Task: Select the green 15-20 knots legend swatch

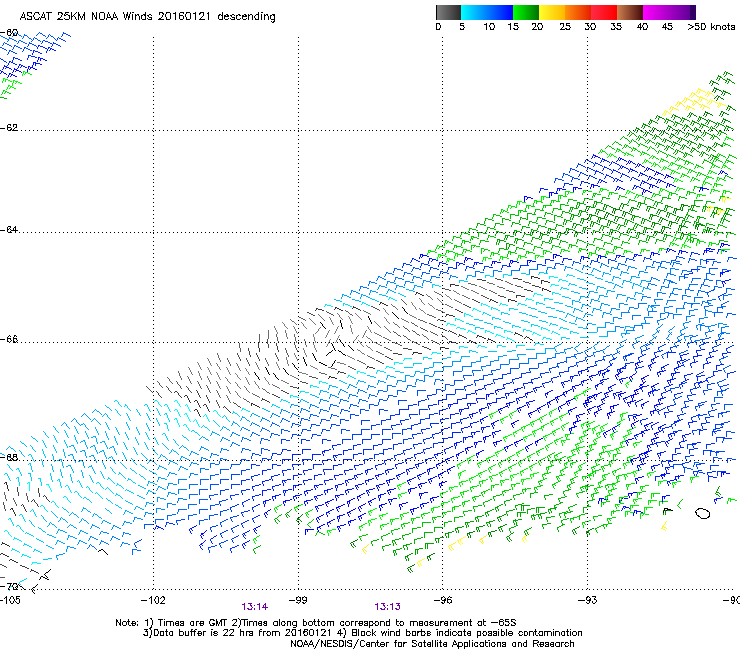Action: click(526, 12)
